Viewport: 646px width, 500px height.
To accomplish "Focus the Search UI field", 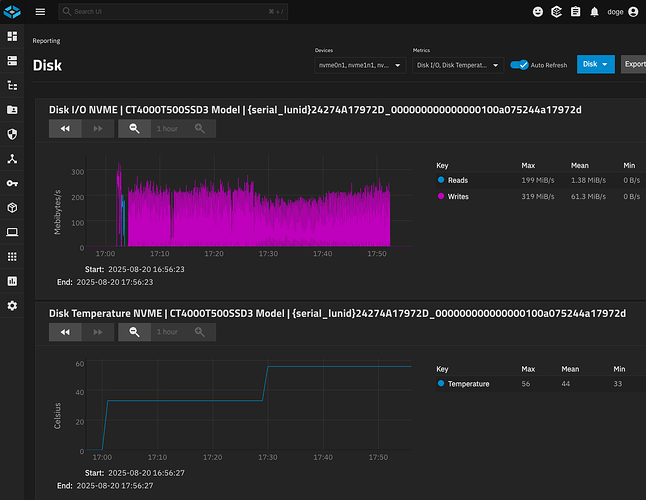I will pos(173,12).
